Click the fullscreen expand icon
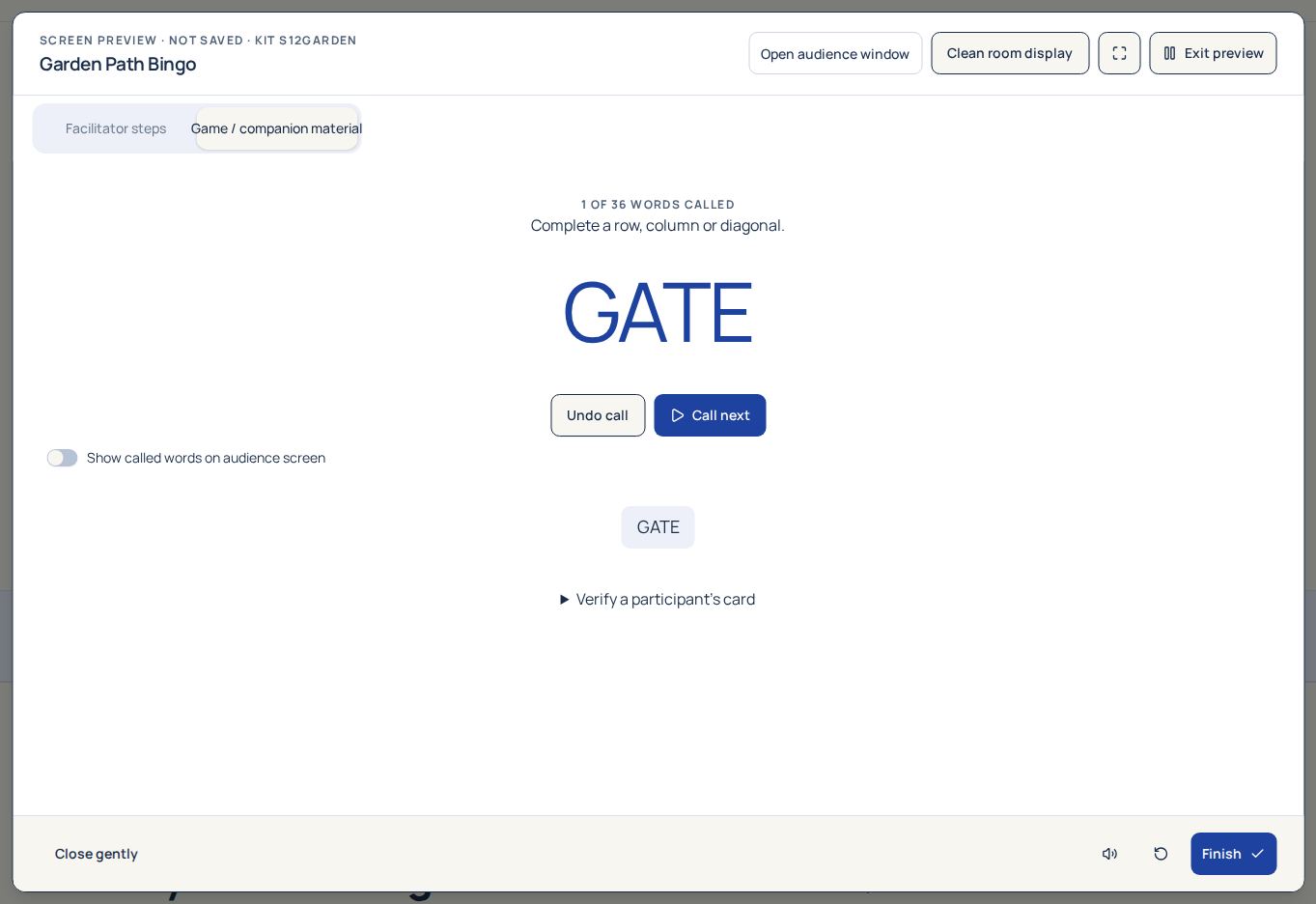 [1119, 53]
